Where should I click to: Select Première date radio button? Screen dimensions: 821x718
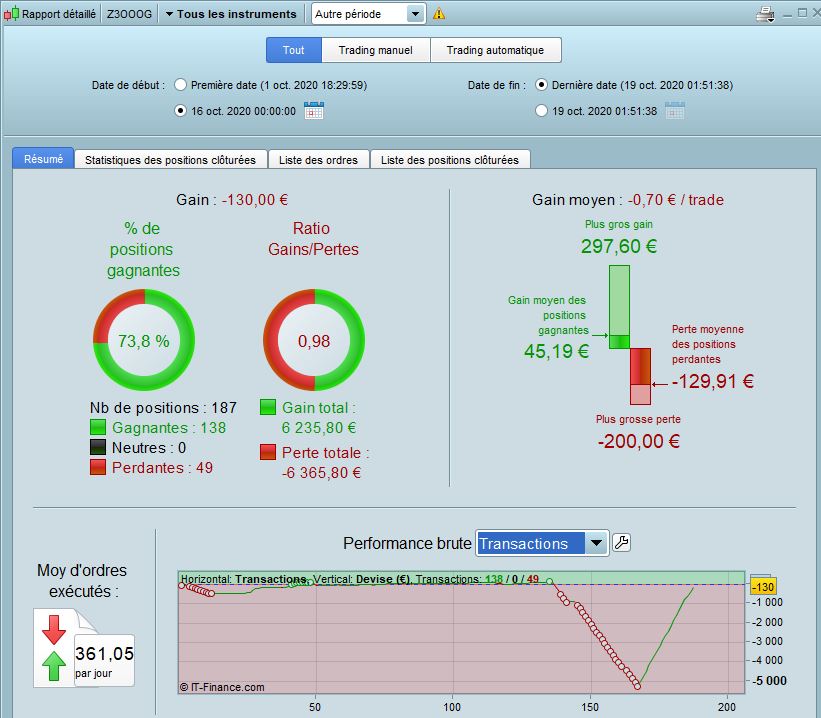[180, 84]
